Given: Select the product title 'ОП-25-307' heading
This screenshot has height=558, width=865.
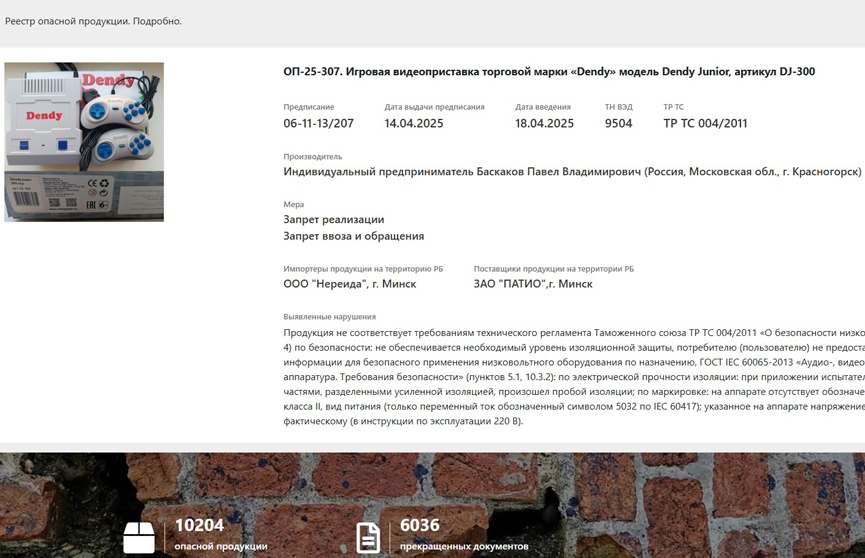Looking at the screenshot, I should click(x=549, y=72).
